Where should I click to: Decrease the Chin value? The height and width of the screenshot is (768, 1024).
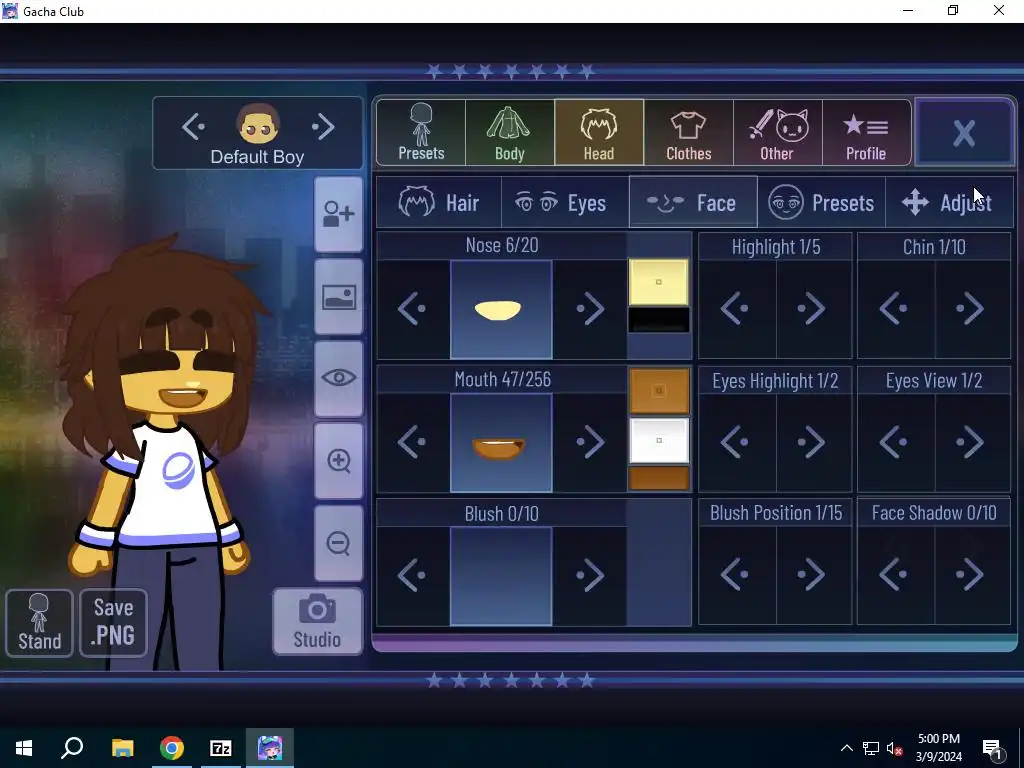(x=896, y=309)
